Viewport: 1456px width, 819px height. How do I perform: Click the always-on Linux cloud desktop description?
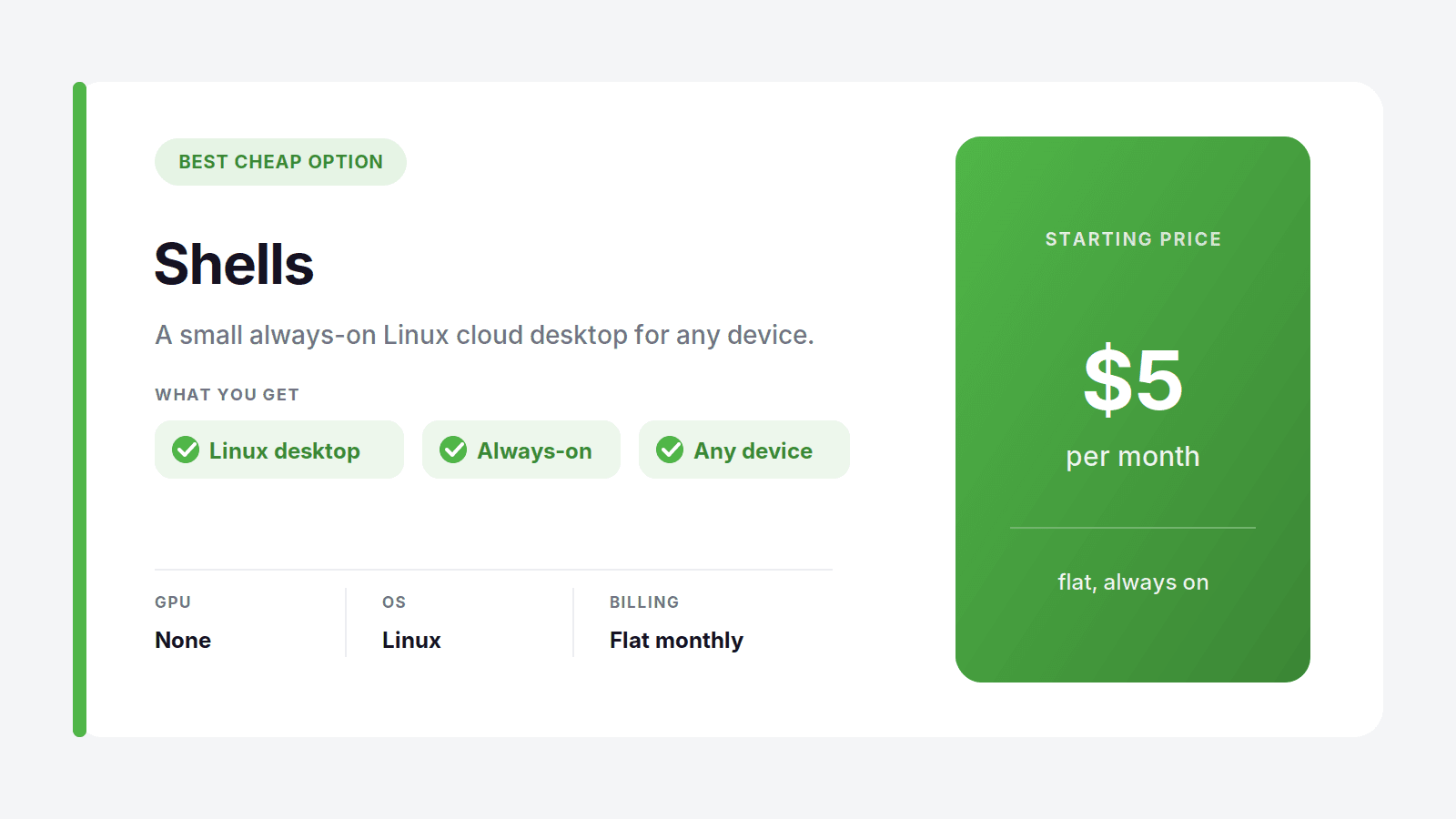click(484, 335)
